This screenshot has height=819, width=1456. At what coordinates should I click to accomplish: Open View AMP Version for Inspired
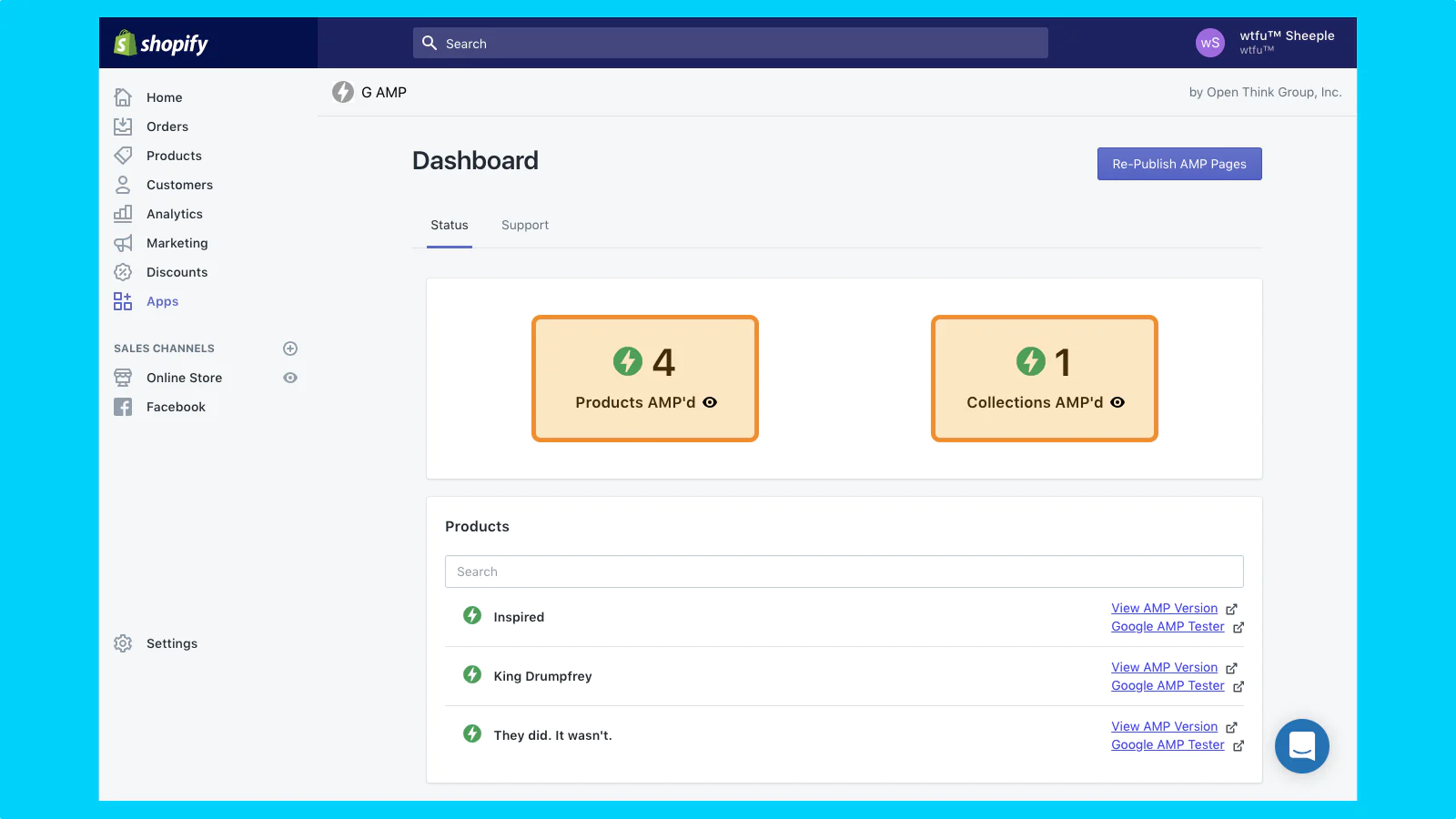[x=1164, y=608]
